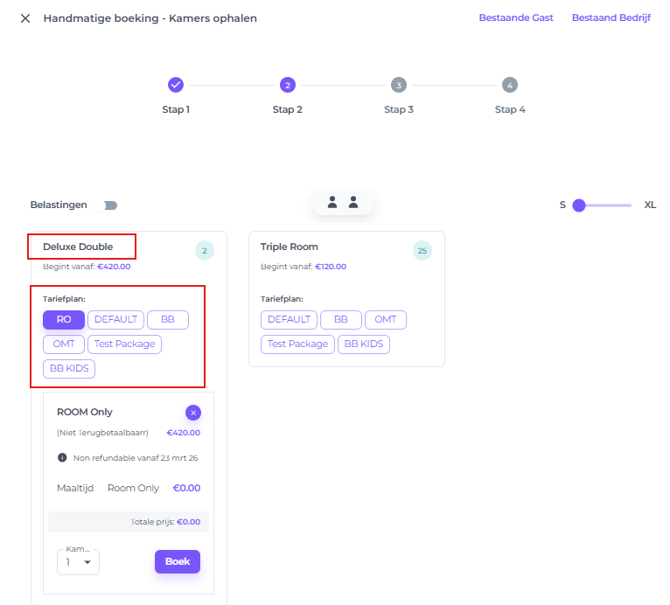Image resolution: width=670 pixels, height=605 pixels.
Task: Open the Kamers quantity dropdown
Action: click(x=78, y=562)
